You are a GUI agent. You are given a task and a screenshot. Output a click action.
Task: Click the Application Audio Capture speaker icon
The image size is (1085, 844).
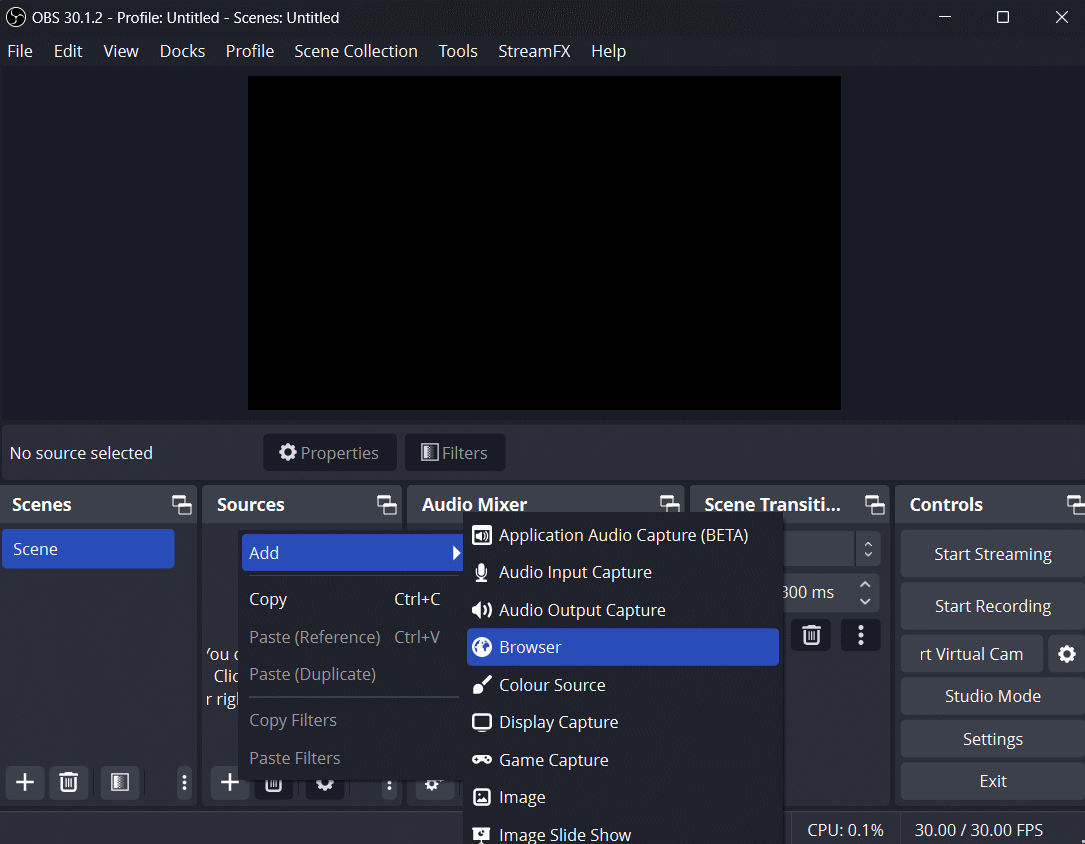pos(482,535)
